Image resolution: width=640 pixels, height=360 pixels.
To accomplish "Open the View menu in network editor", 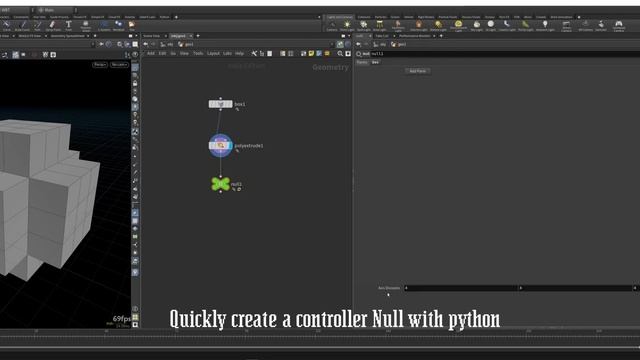I will [x=184, y=53].
